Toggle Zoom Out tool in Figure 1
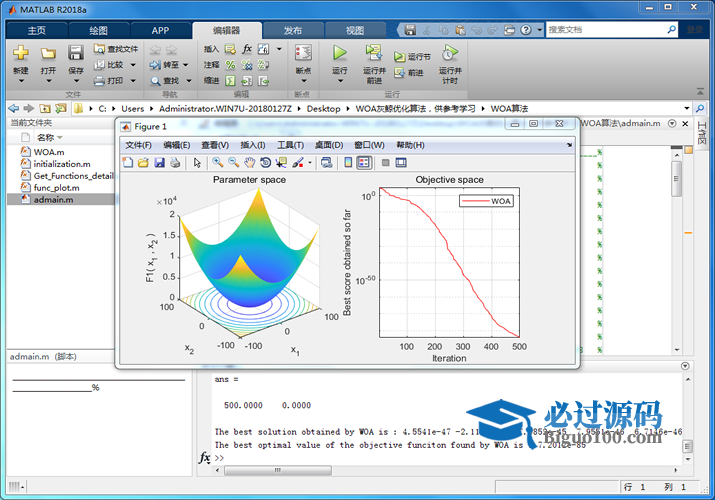715x500 pixels. coord(233,163)
